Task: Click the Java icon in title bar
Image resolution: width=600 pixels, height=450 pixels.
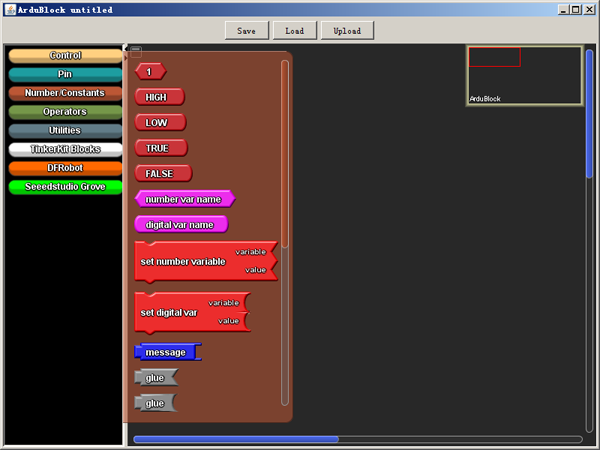Action: pyautogui.click(x=11, y=10)
